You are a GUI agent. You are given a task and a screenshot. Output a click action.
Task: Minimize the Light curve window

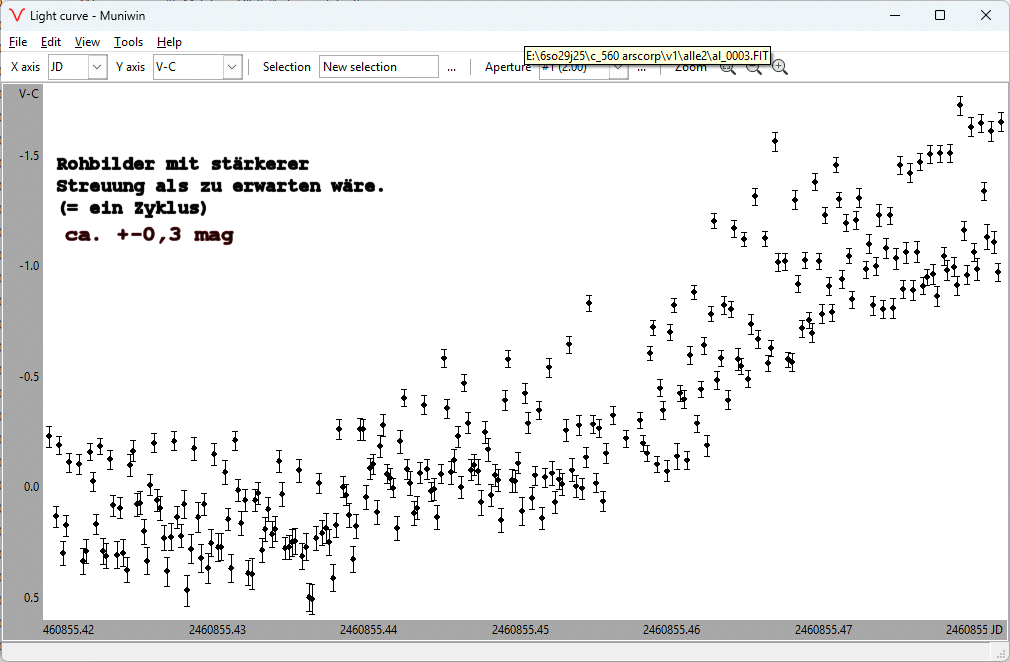(x=893, y=15)
